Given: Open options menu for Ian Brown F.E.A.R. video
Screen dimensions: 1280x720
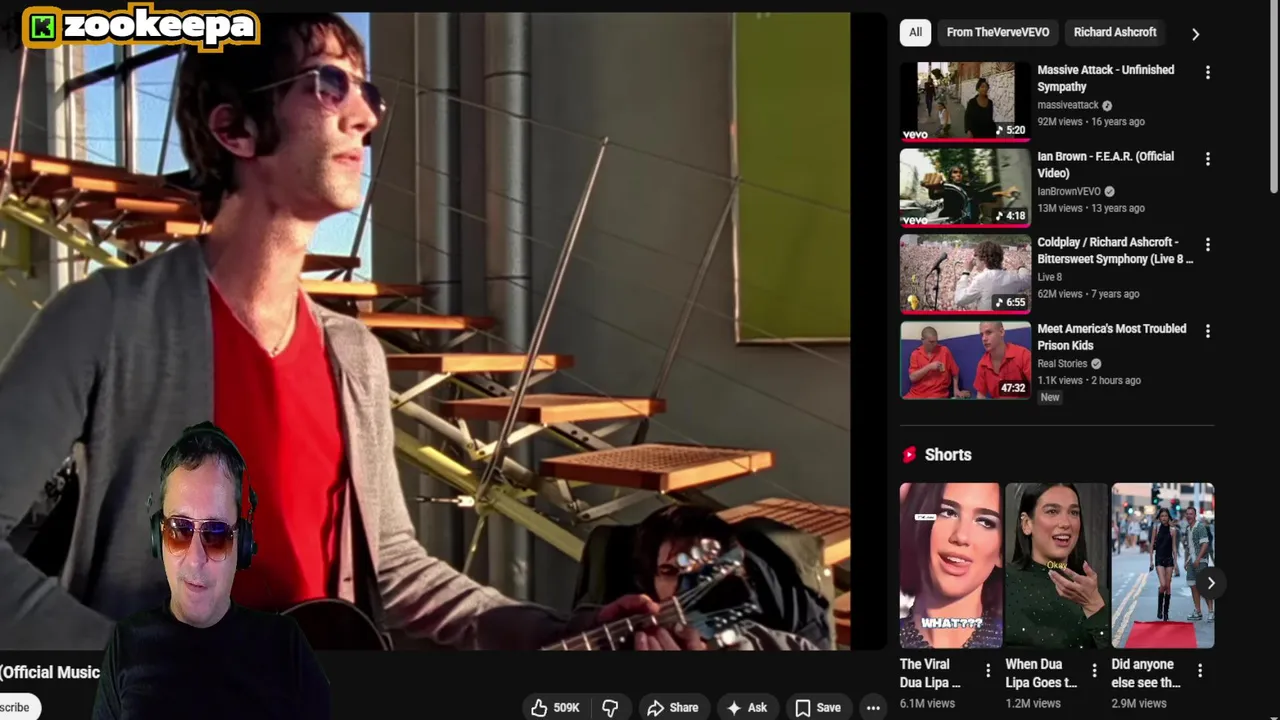Looking at the screenshot, I should pyautogui.click(x=1208, y=159).
